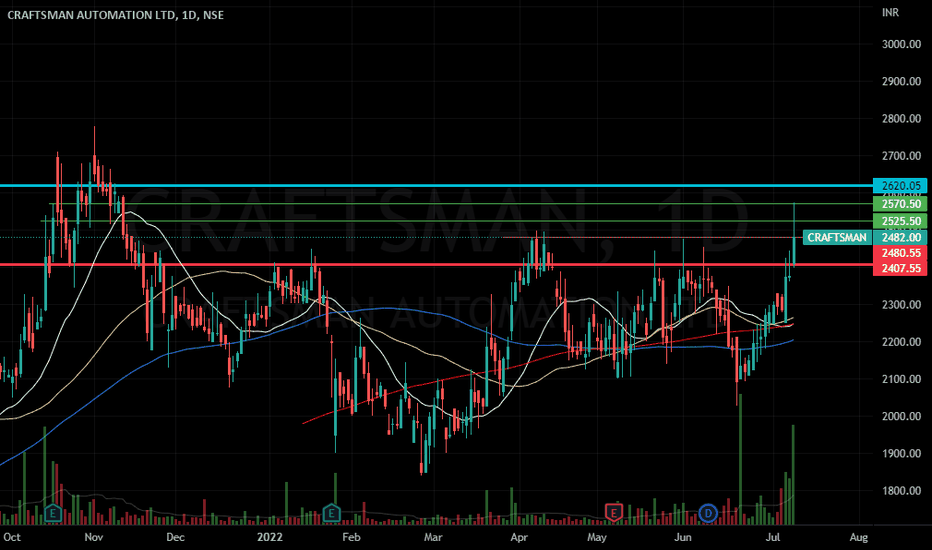The width and height of the screenshot is (932, 550).
Task: Click the INR currency label
Action: [x=890, y=12]
